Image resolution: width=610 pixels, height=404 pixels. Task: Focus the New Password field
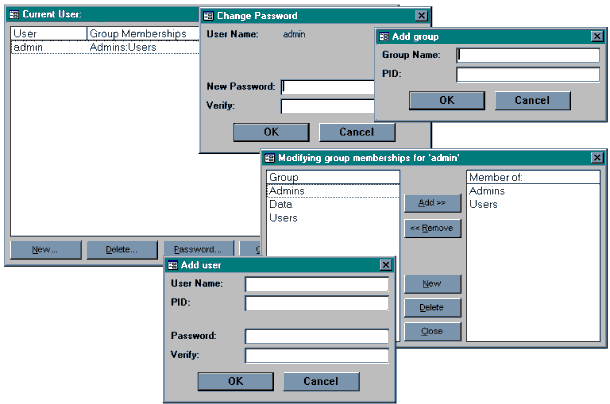coord(328,87)
